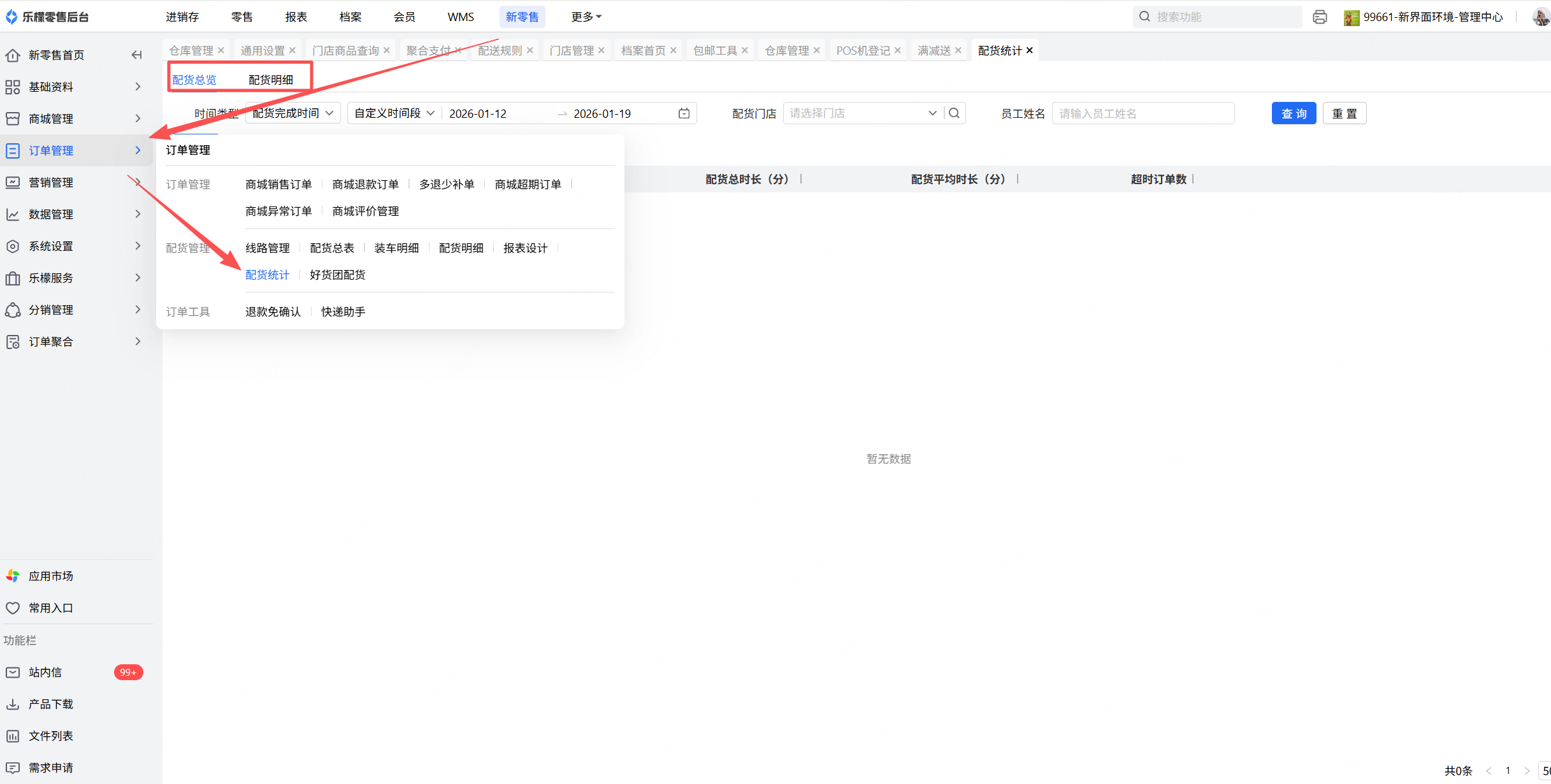Click the 员工姓名 input field
This screenshot has height=784, width=1551.
[1143, 113]
